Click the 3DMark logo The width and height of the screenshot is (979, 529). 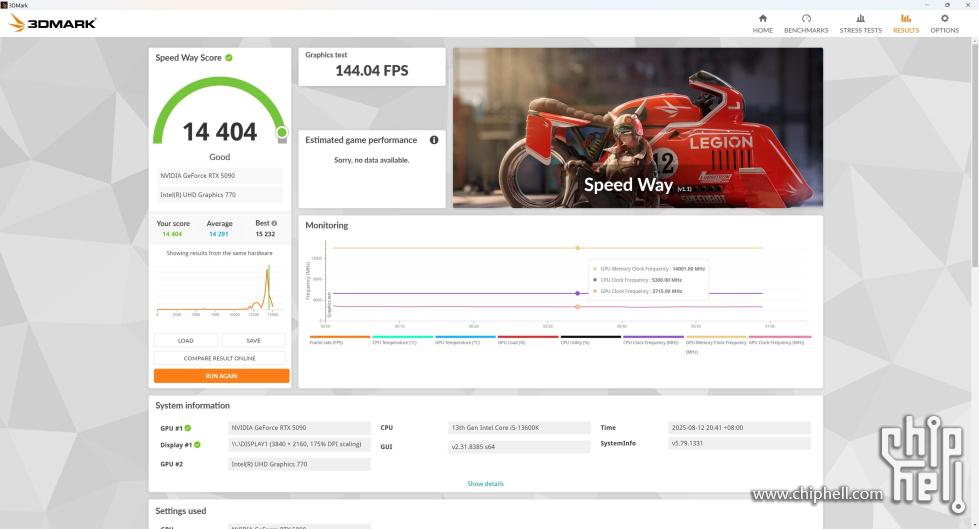tap(52, 23)
